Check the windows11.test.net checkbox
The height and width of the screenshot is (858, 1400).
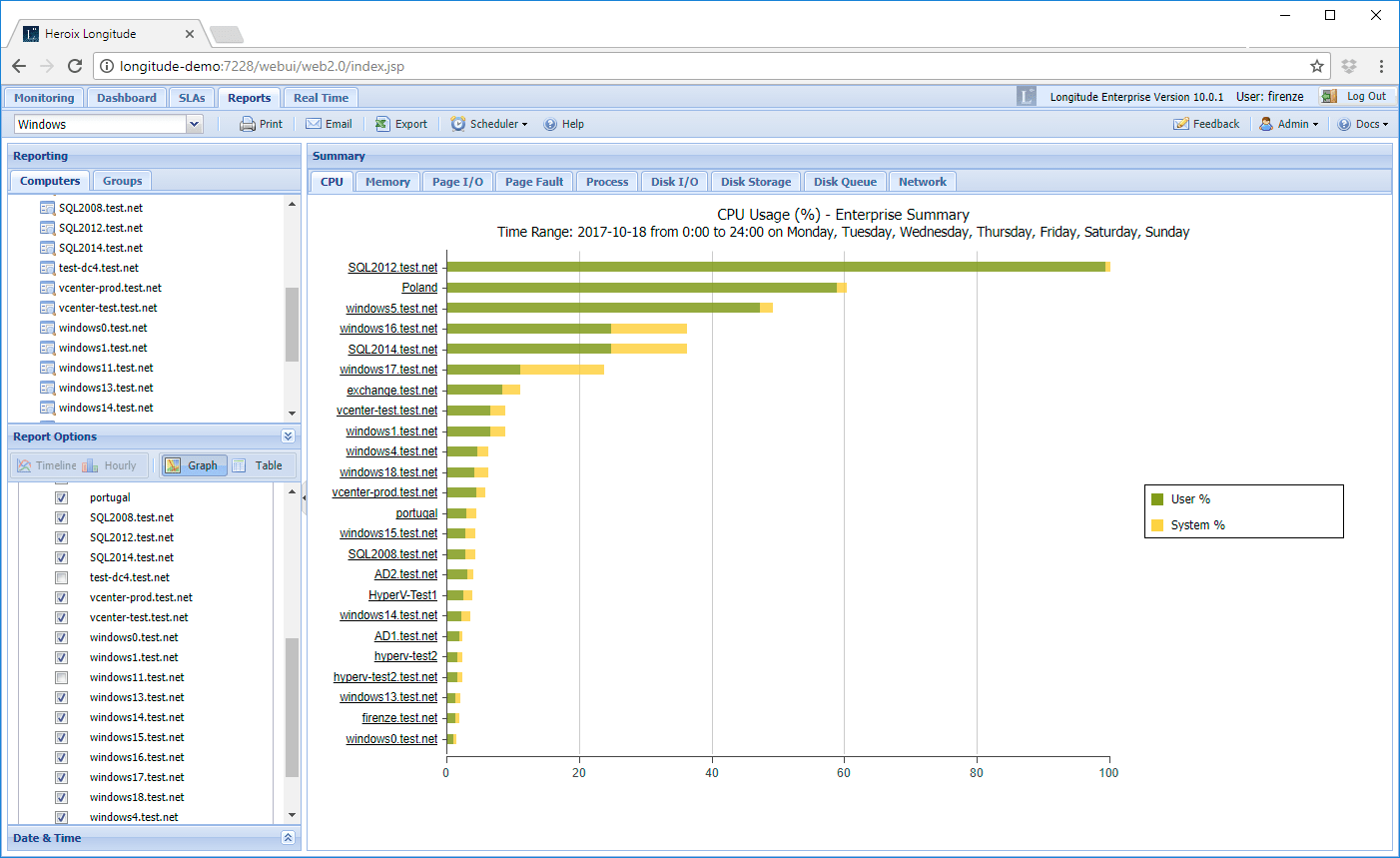point(61,677)
